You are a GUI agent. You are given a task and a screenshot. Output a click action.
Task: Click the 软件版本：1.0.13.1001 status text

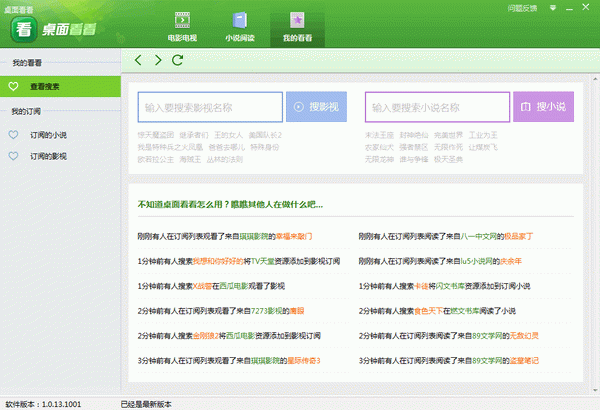coord(43,404)
